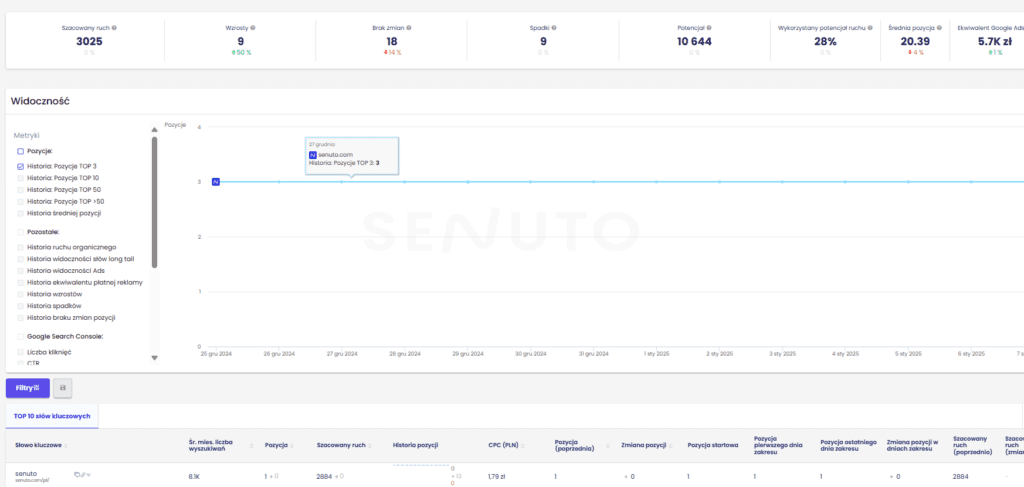Select the TOP 10 słów kluczowych tab
Screen dimensions: 1024x487
(52, 415)
